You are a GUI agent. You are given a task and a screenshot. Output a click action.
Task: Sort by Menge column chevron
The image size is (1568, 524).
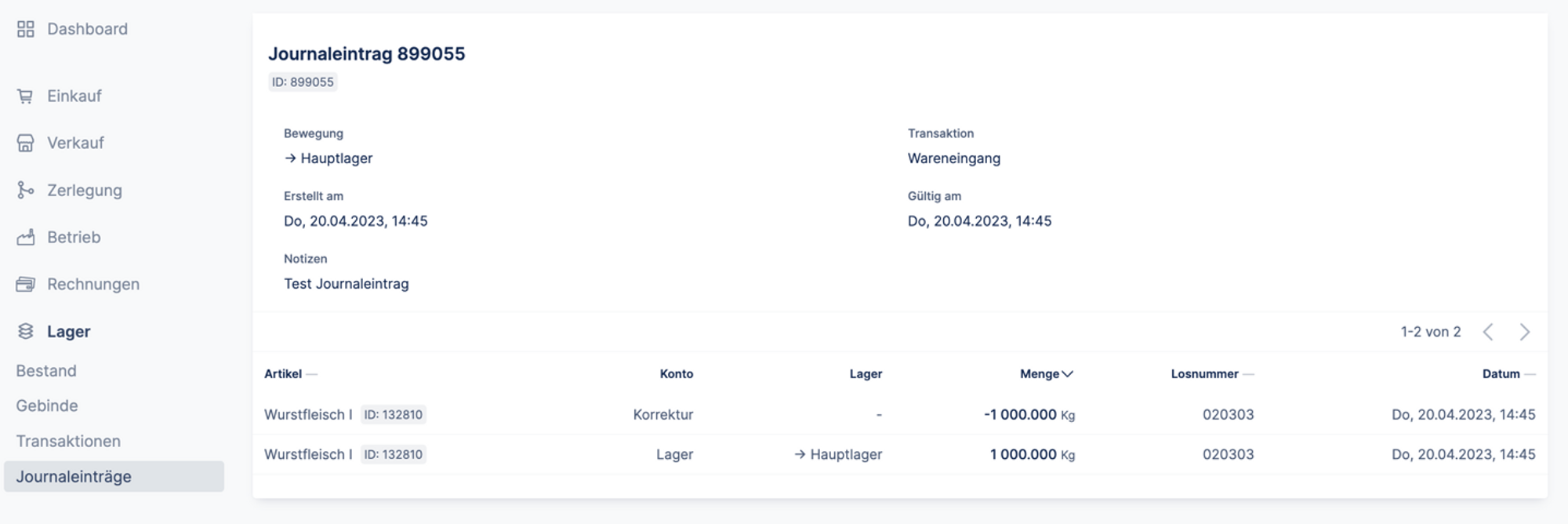[x=1067, y=374]
